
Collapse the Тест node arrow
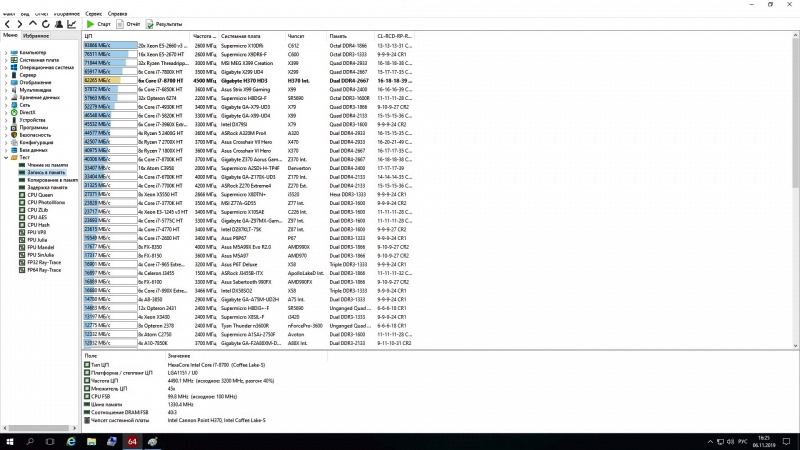tap(6, 158)
